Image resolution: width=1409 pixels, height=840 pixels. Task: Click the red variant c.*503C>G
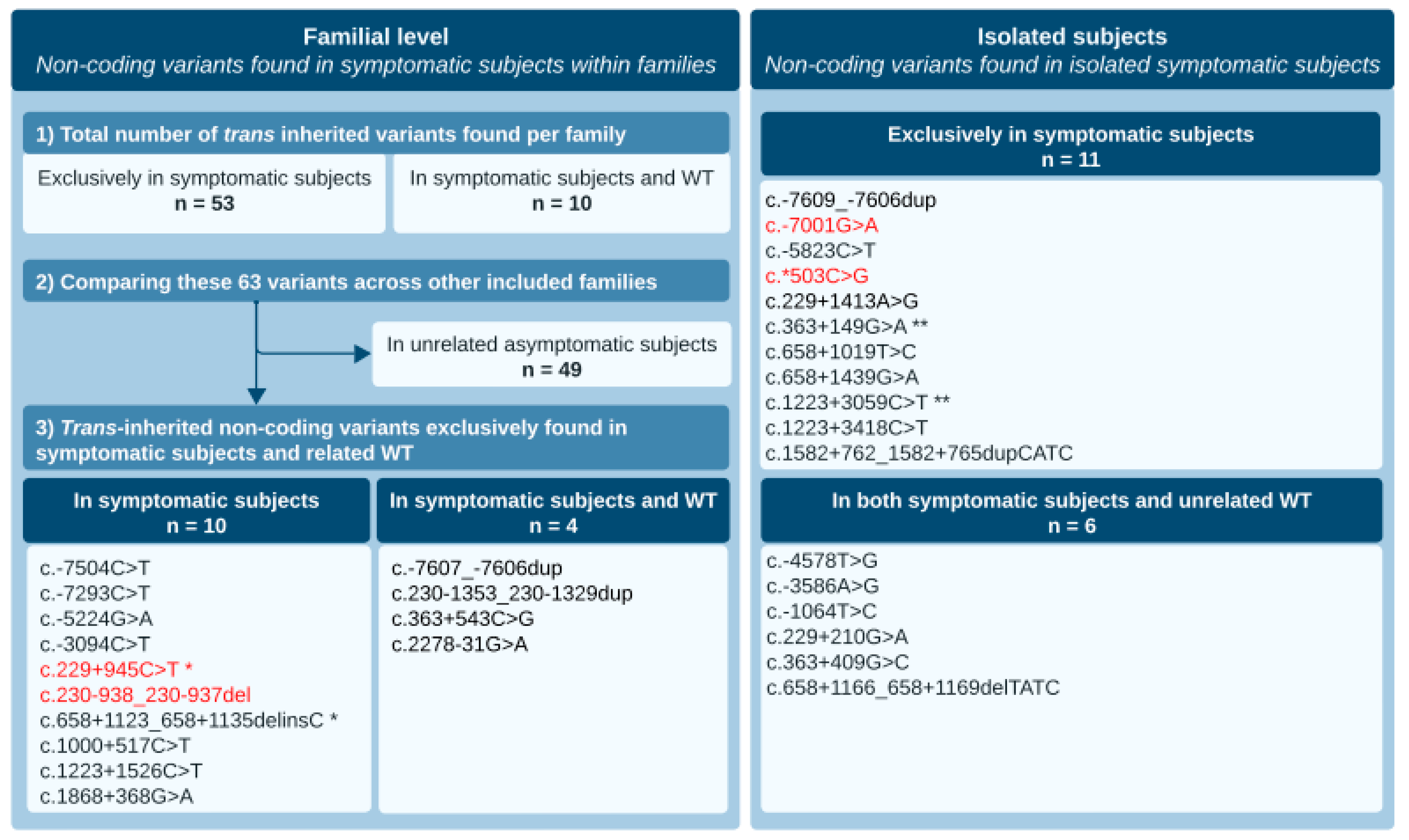point(816,276)
